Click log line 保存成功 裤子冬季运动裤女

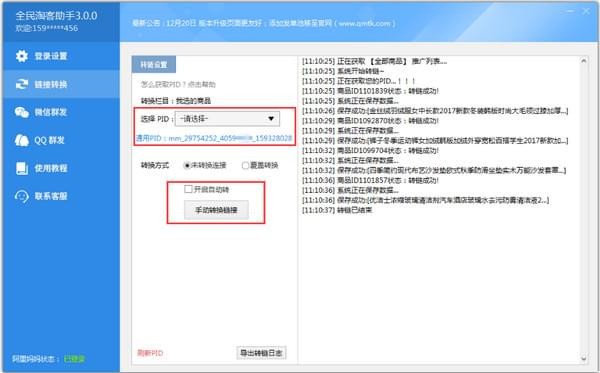pyautogui.click(x=435, y=141)
